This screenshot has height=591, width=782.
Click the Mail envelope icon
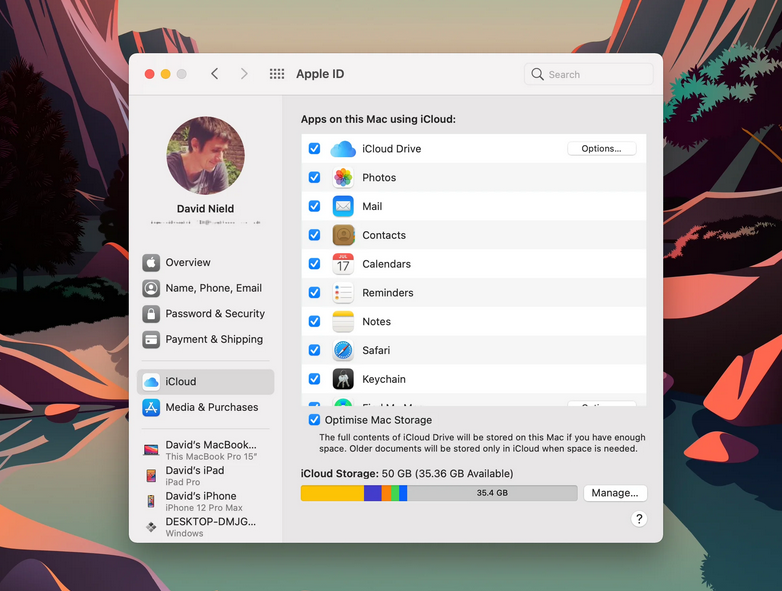pos(343,206)
